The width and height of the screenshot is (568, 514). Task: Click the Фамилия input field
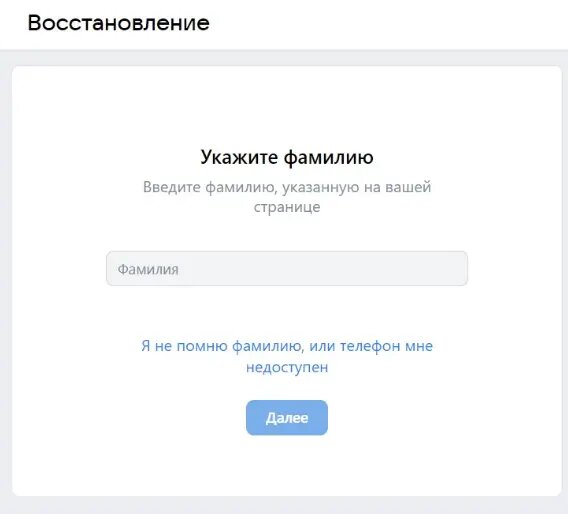(287, 268)
